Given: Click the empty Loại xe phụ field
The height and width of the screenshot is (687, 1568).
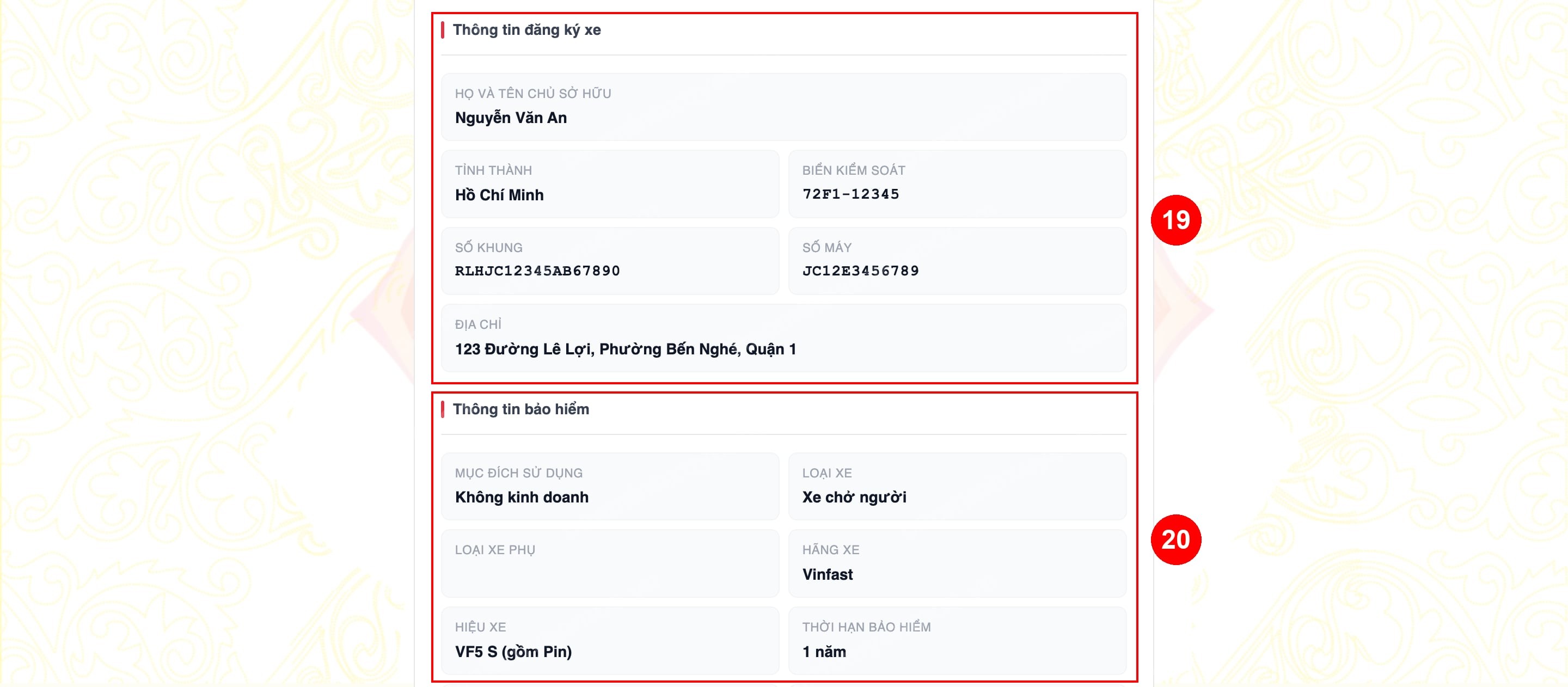Looking at the screenshot, I should 610,563.
